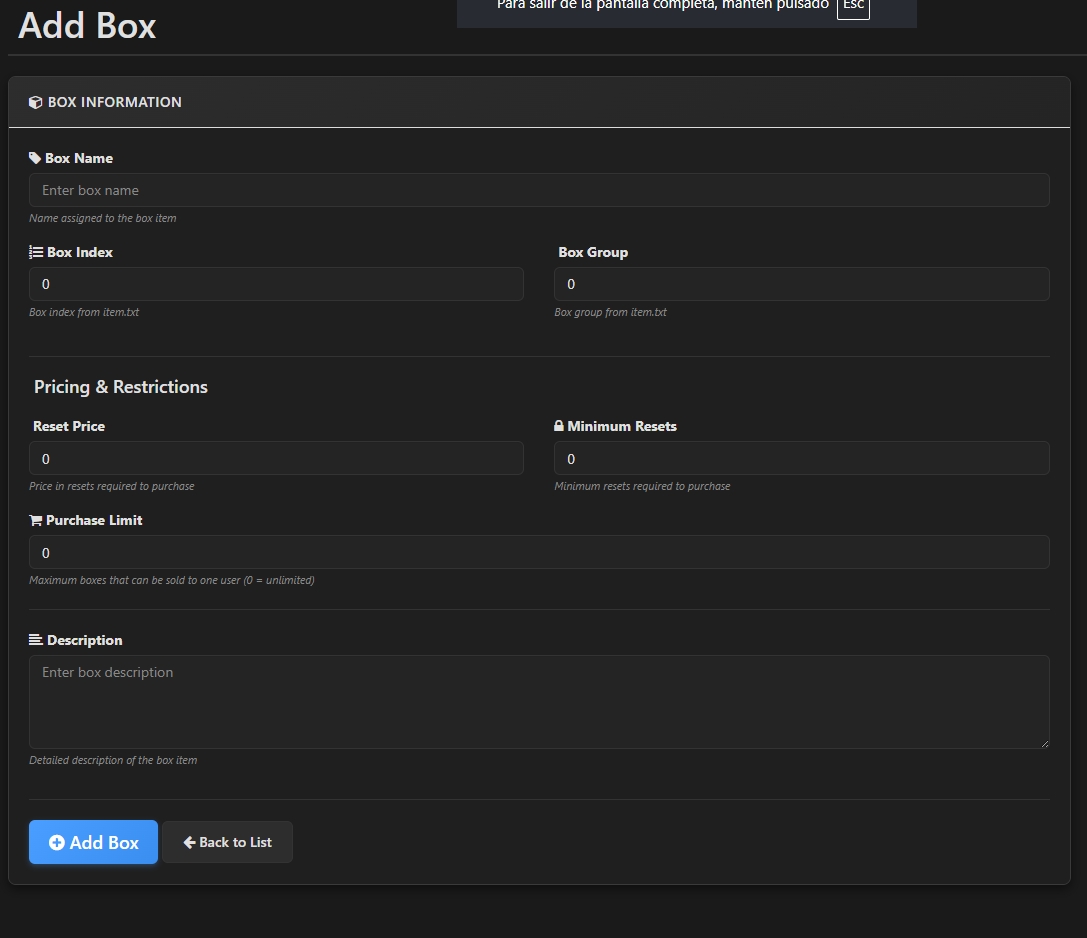The width and height of the screenshot is (1087, 938).
Task: Select the Box Group number field
Action: point(801,284)
